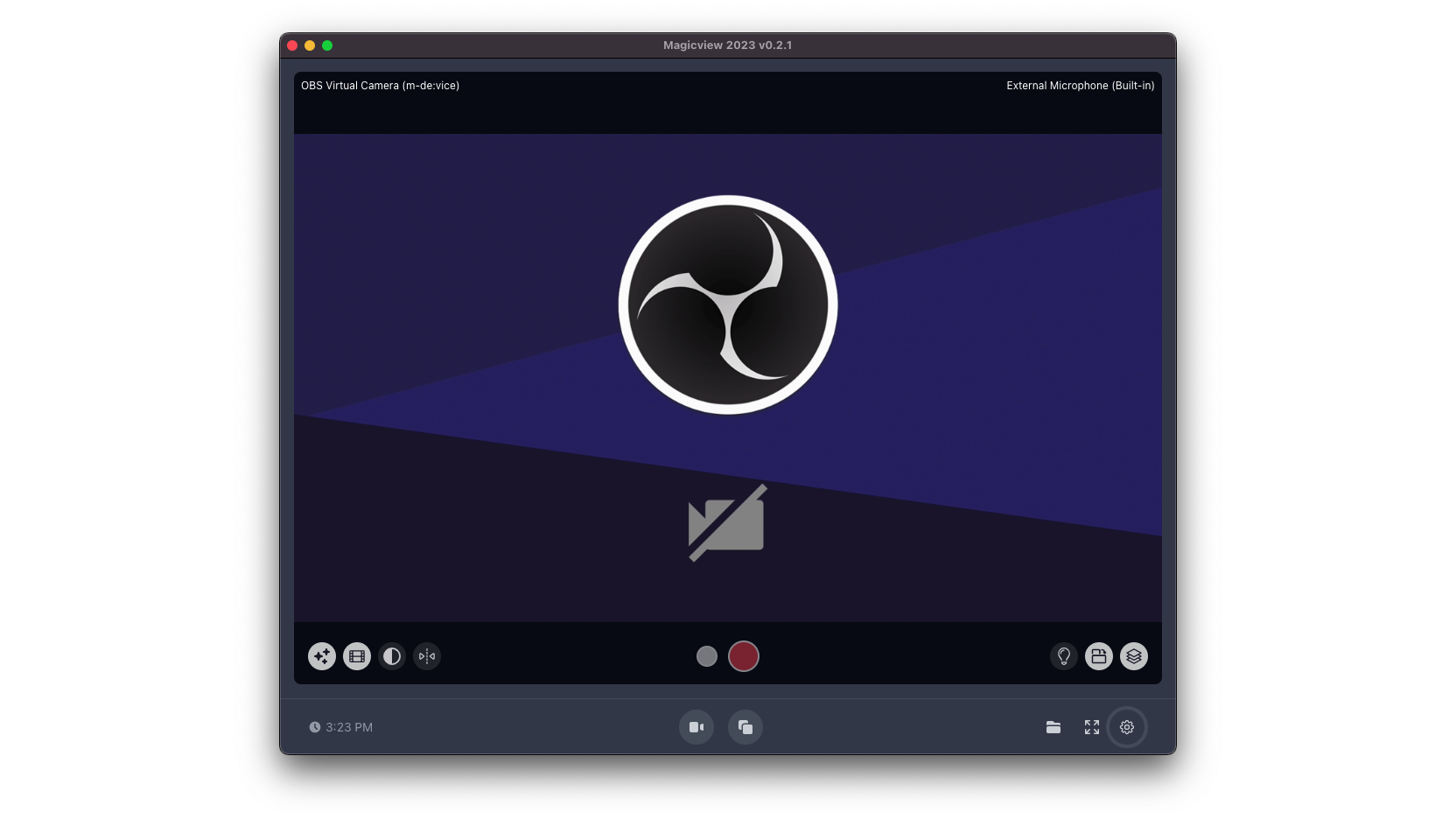Image resolution: width=1456 pixels, height=819 pixels.
Task: Toggle the lightbulb lighting effect
Action: [x=1064, y=656]
